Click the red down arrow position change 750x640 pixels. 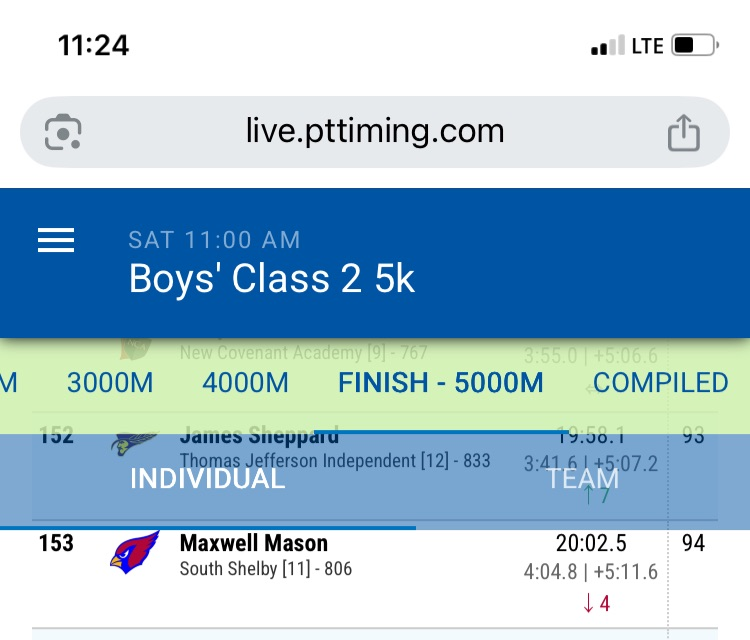(596, 603)
